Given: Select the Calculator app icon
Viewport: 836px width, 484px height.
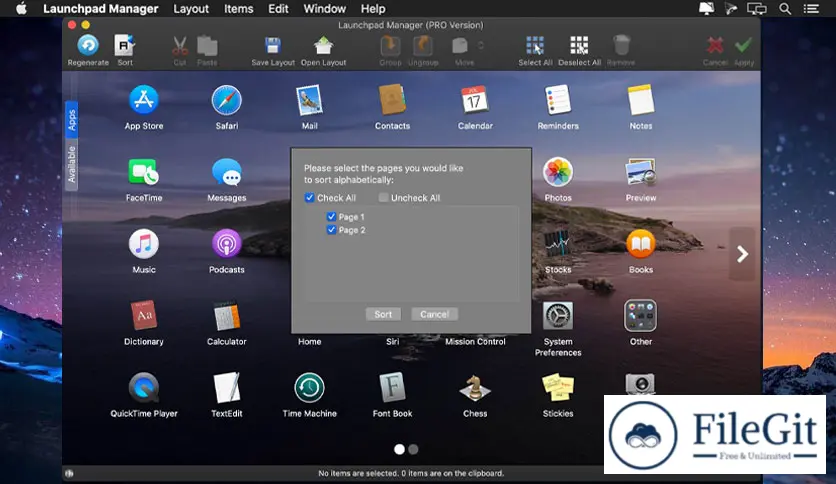Looking at the screenshot, I should point(227,316).
